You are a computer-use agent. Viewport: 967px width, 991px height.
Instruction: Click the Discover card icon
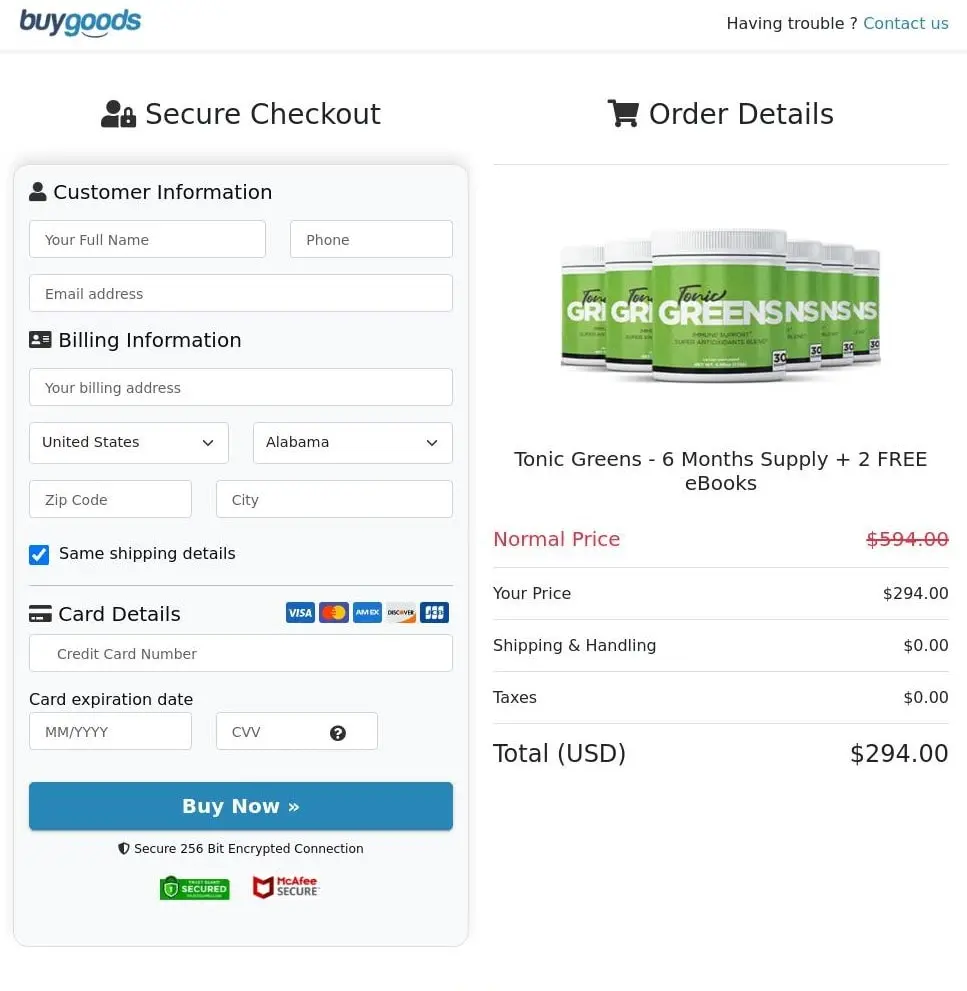(400, 612)
